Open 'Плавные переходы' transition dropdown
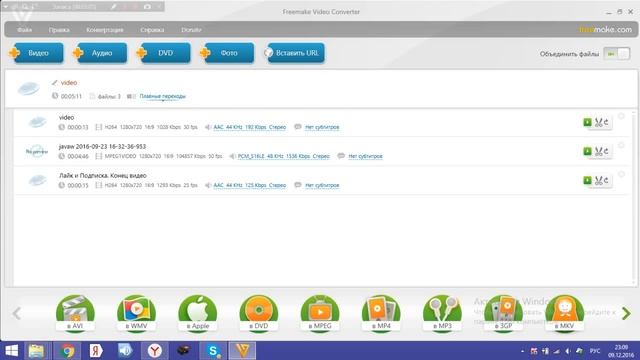640x360 pixels. pyautogui.click(x=162, y=96)
